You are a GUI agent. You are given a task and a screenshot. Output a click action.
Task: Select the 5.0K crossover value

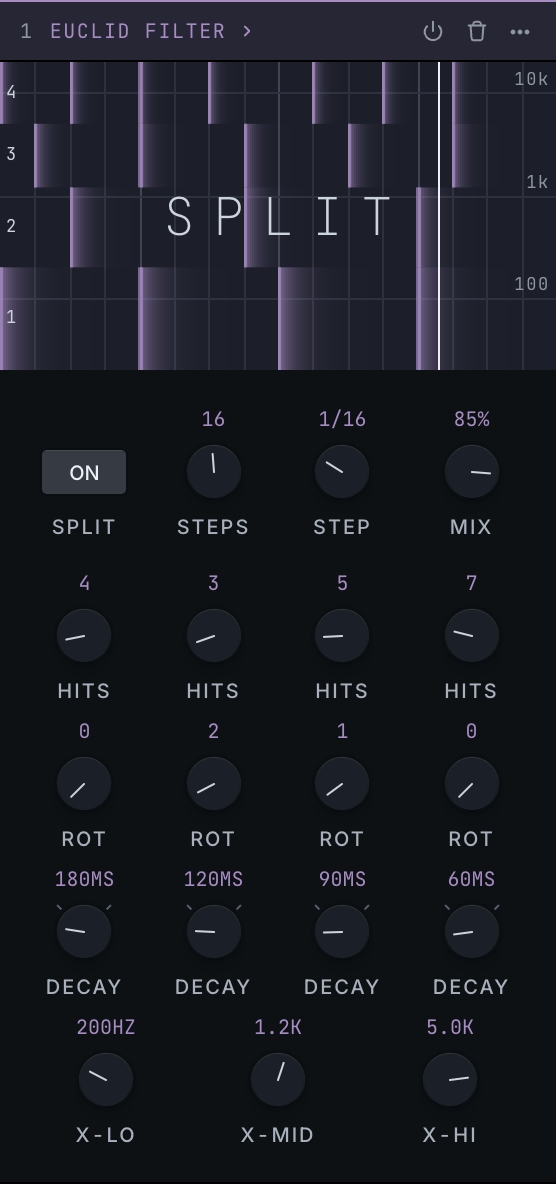(449, 1028)
